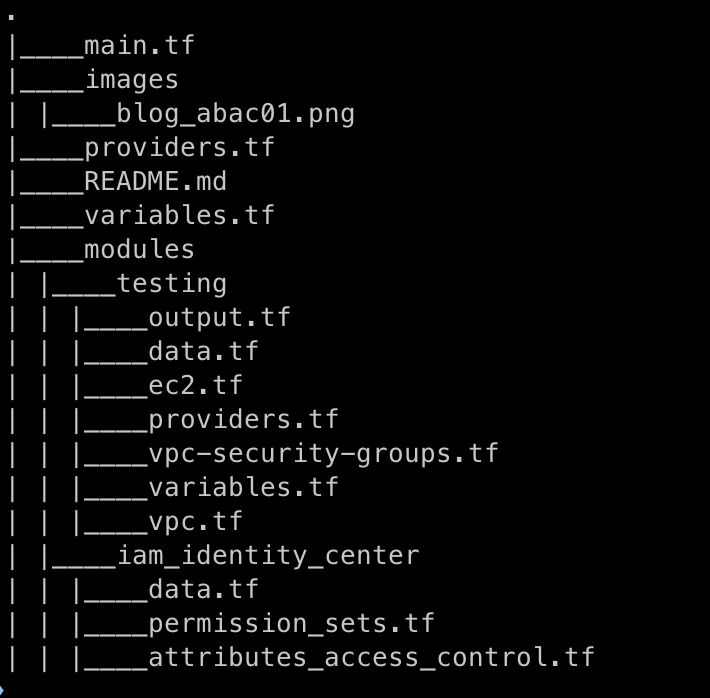Click the modules folder name
Viewport: 710px width, 698px height.
tap(139, 249)
